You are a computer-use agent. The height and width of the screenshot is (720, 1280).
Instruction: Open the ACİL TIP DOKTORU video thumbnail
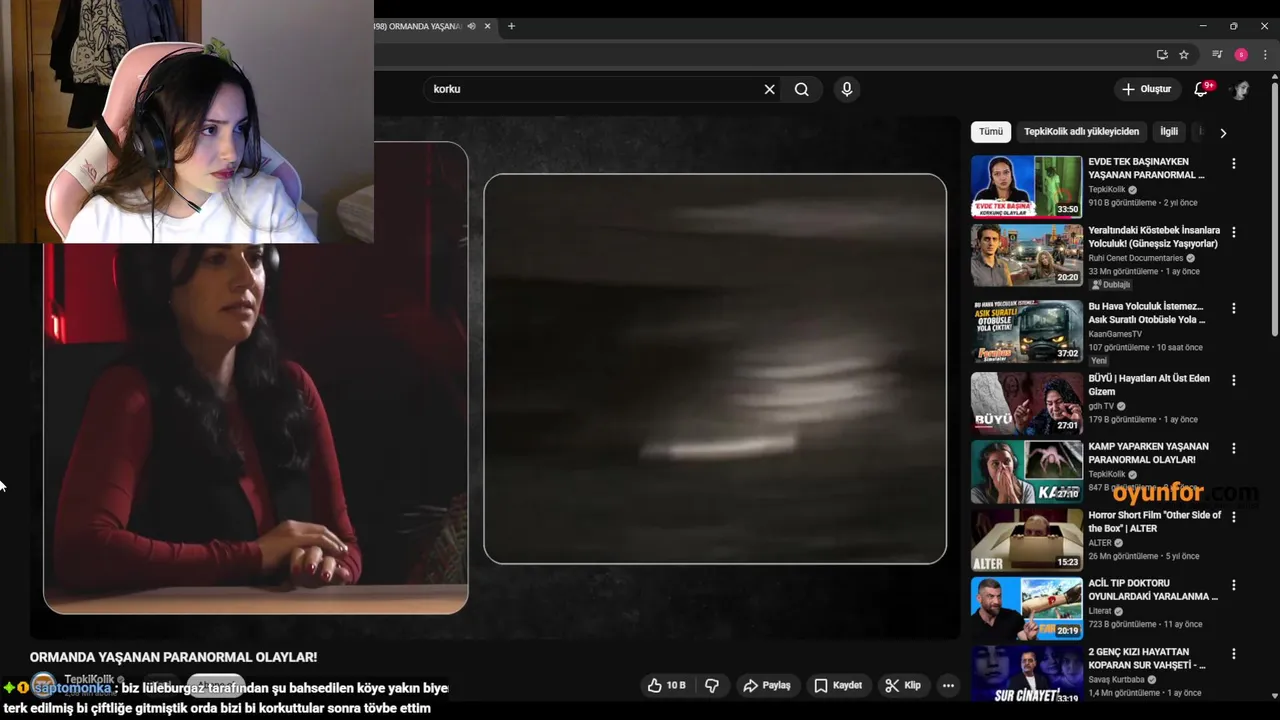[x=1026, y=608]
